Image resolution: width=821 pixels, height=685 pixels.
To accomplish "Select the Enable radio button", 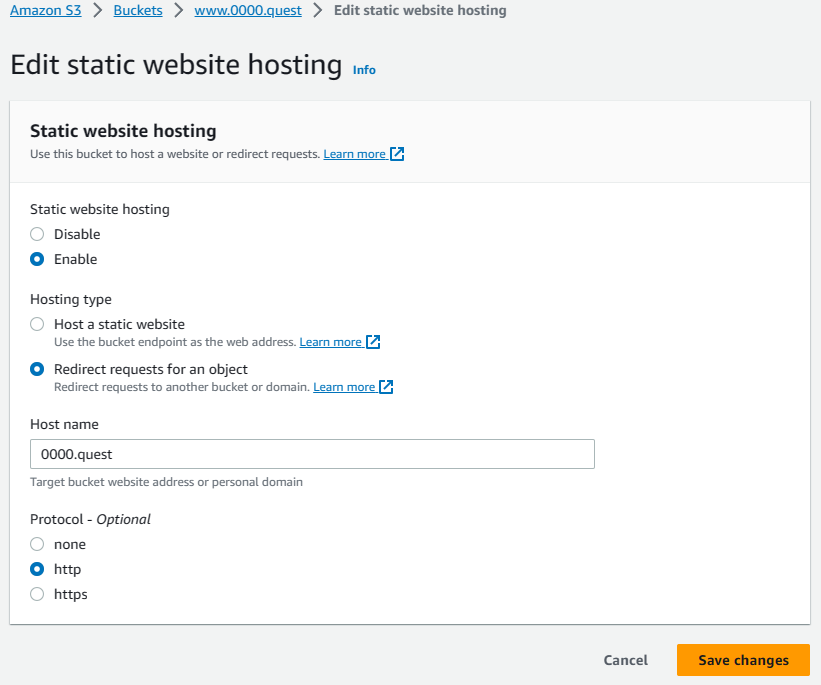I will click(x=37, y=259).
